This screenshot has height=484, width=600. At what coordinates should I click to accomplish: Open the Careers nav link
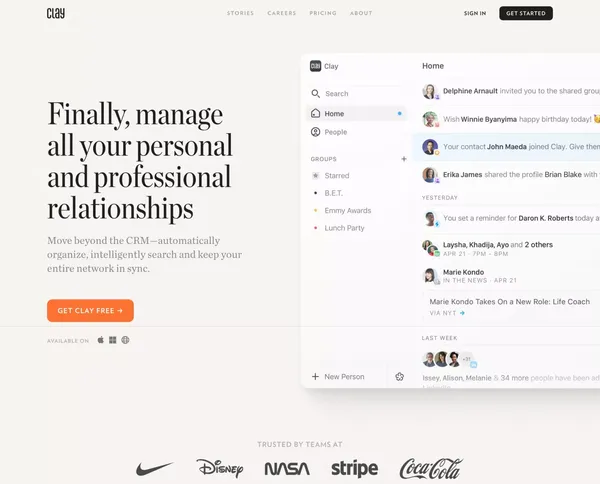coord(282,13)
